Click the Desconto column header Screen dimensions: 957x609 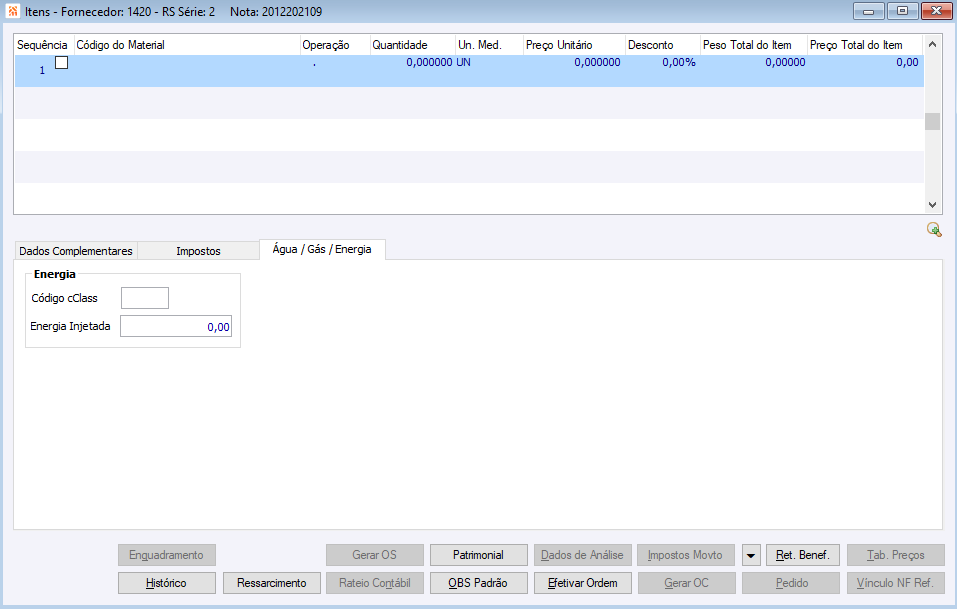point(663,45)
